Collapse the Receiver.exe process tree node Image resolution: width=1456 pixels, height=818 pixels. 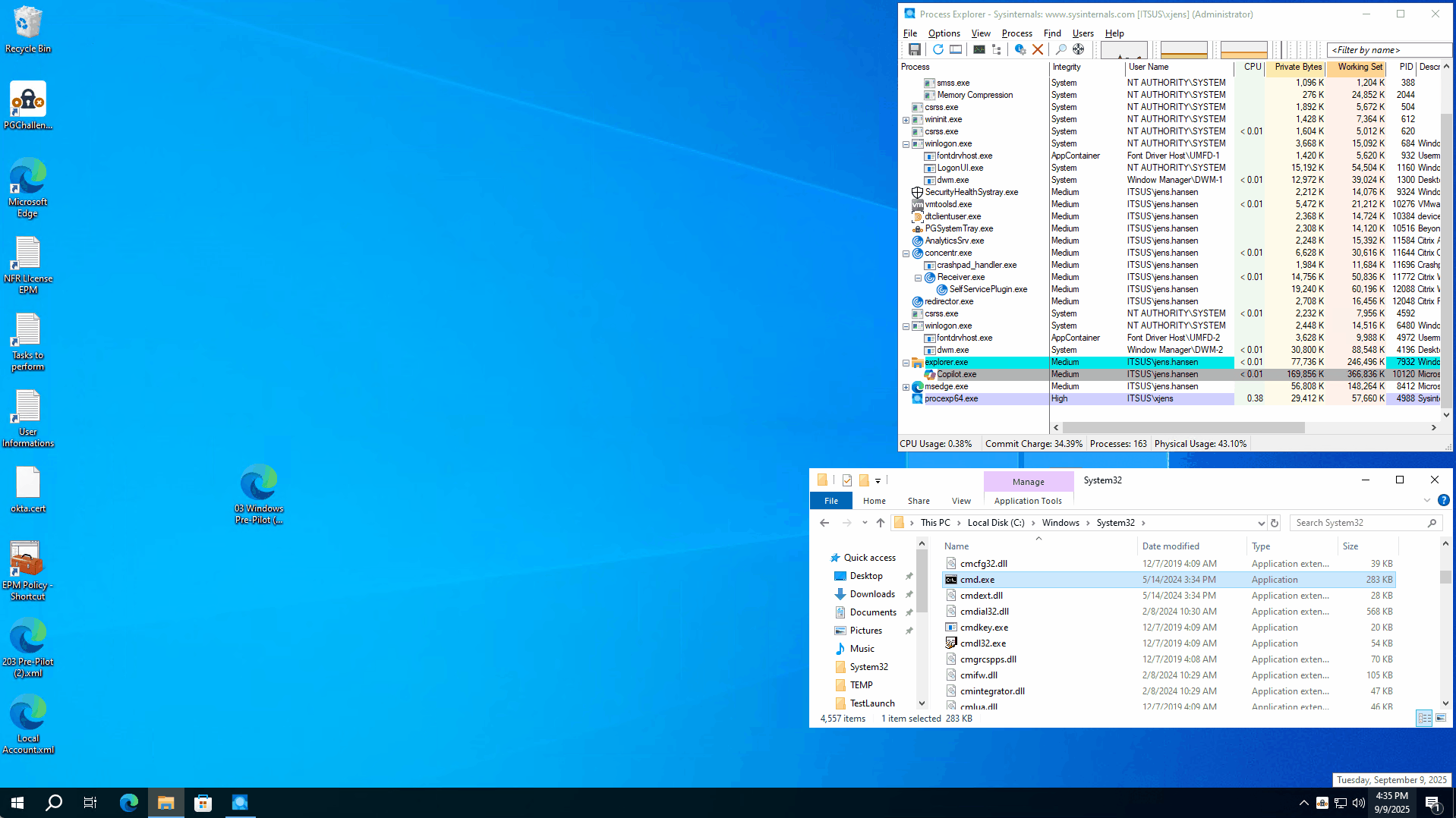[918, 278]
